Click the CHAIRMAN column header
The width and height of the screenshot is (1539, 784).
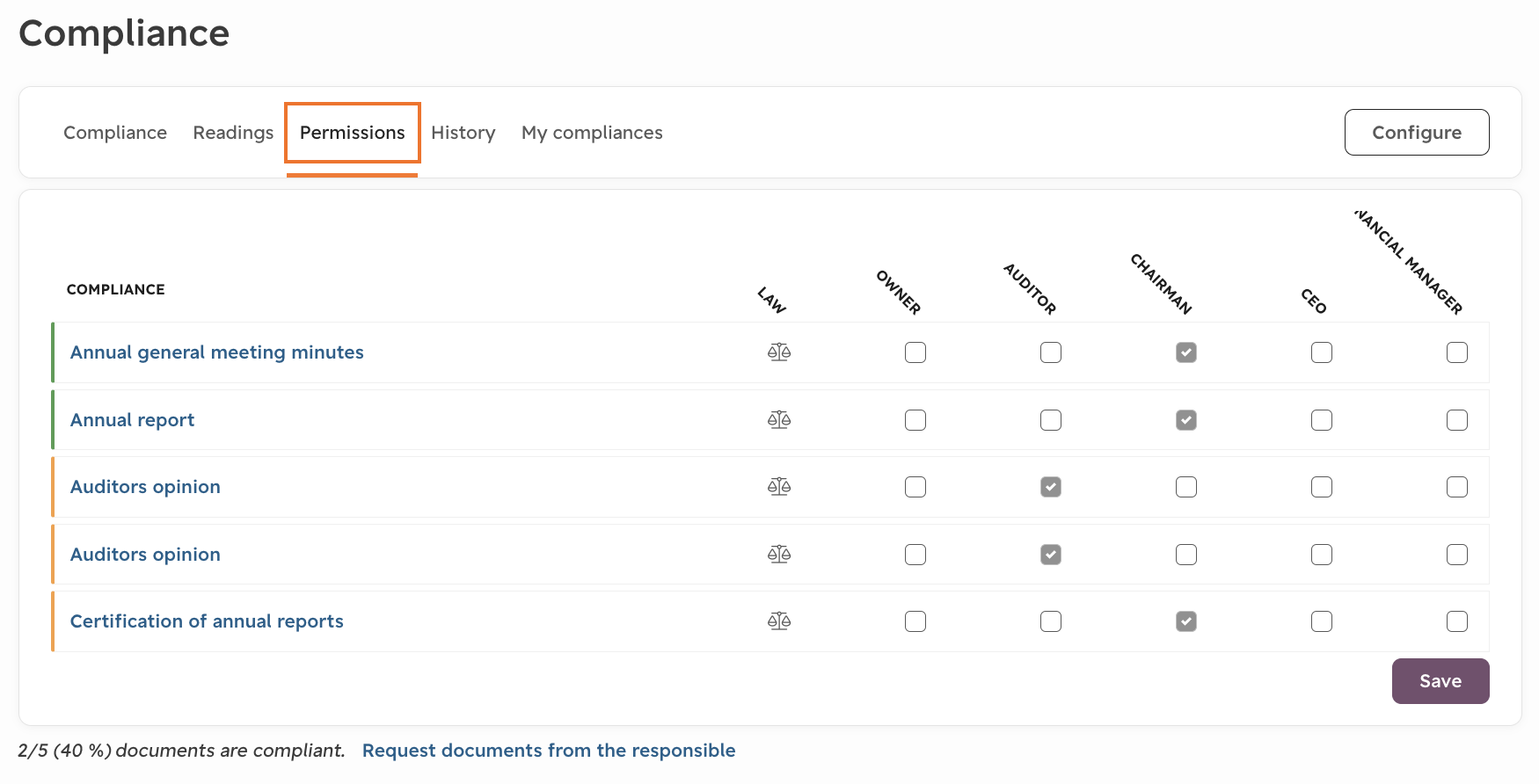[x=1161, y=284]
